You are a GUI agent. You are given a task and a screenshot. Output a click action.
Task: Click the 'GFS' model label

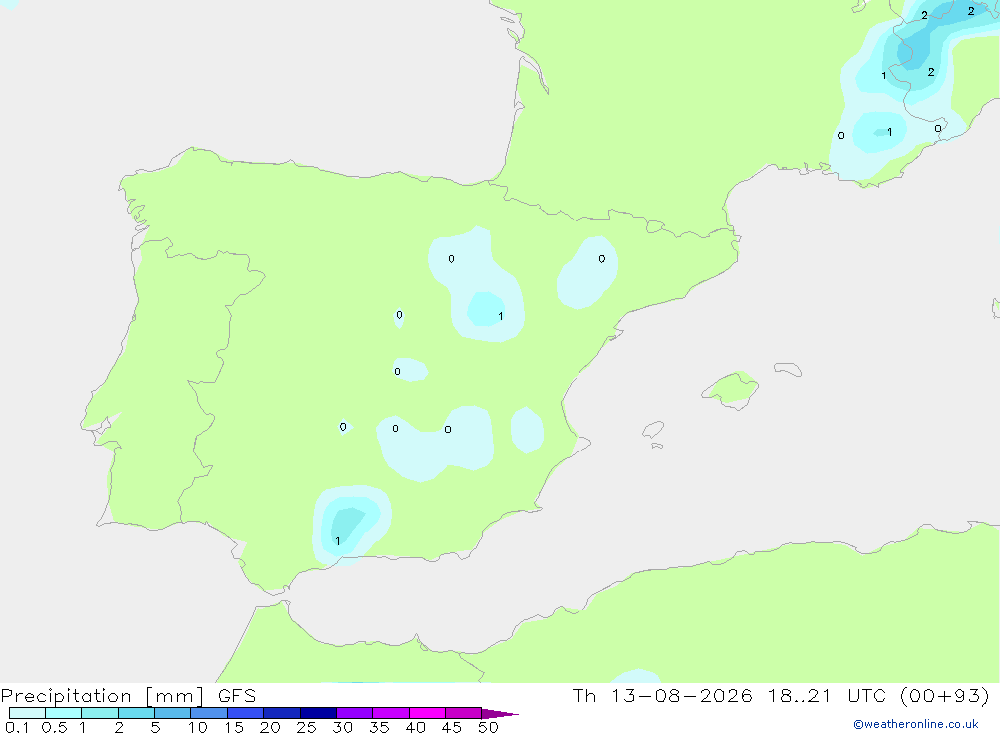pos(237,696)
